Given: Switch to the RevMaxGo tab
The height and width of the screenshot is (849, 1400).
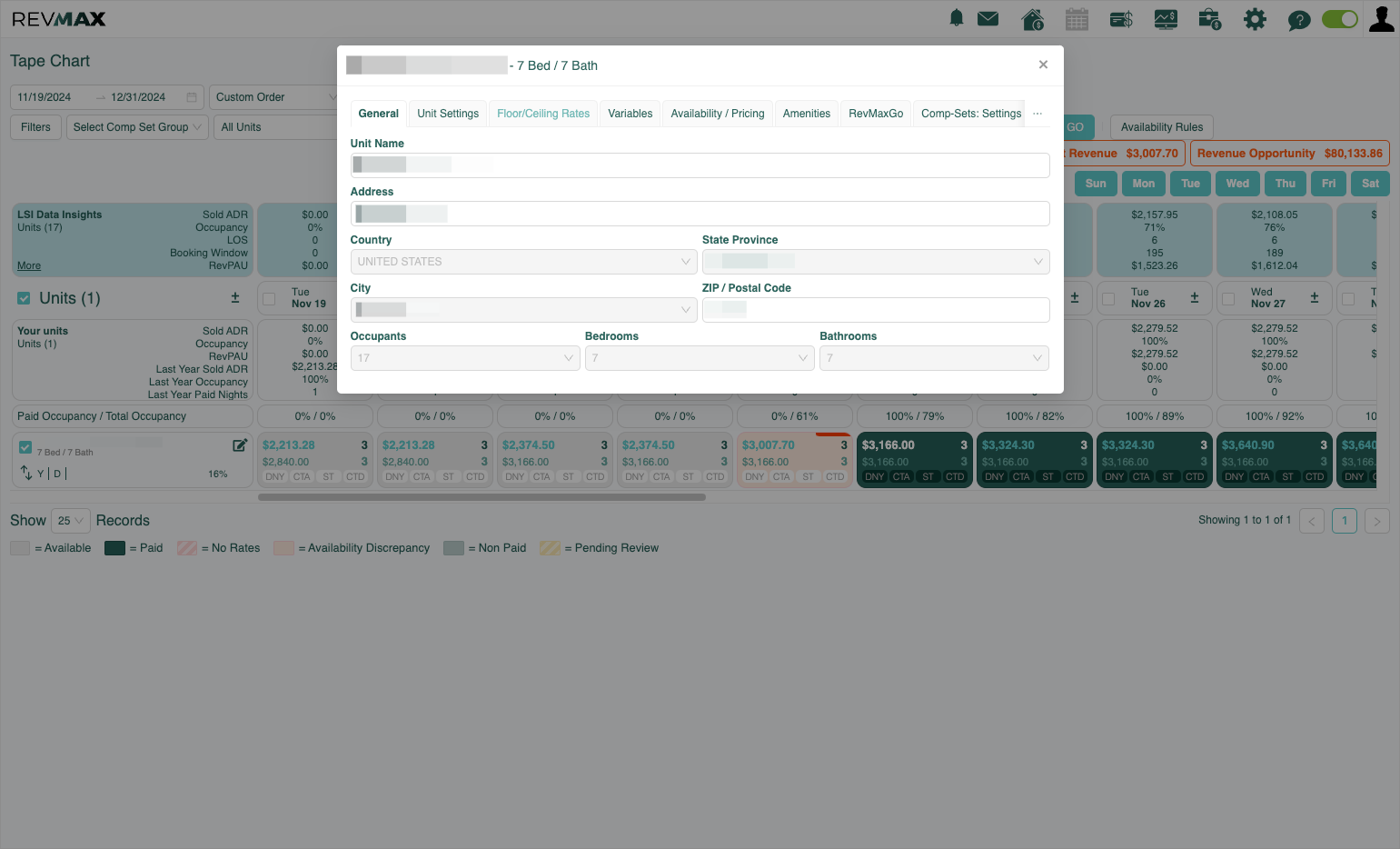Looking at the screenshot, I should (x=876, y=114).
